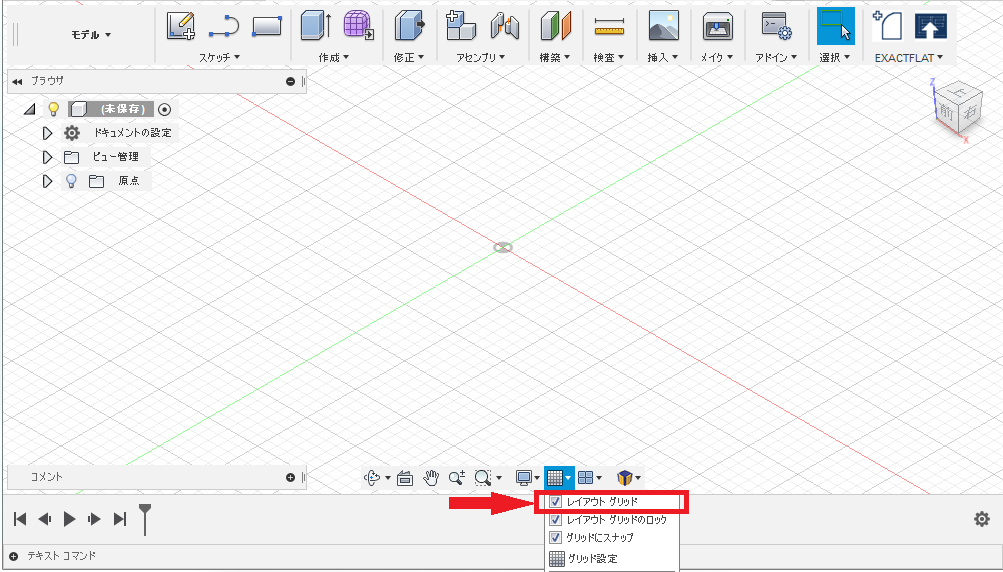Step timeline back one feature
Screen dimensions: 1003x572
45,519
